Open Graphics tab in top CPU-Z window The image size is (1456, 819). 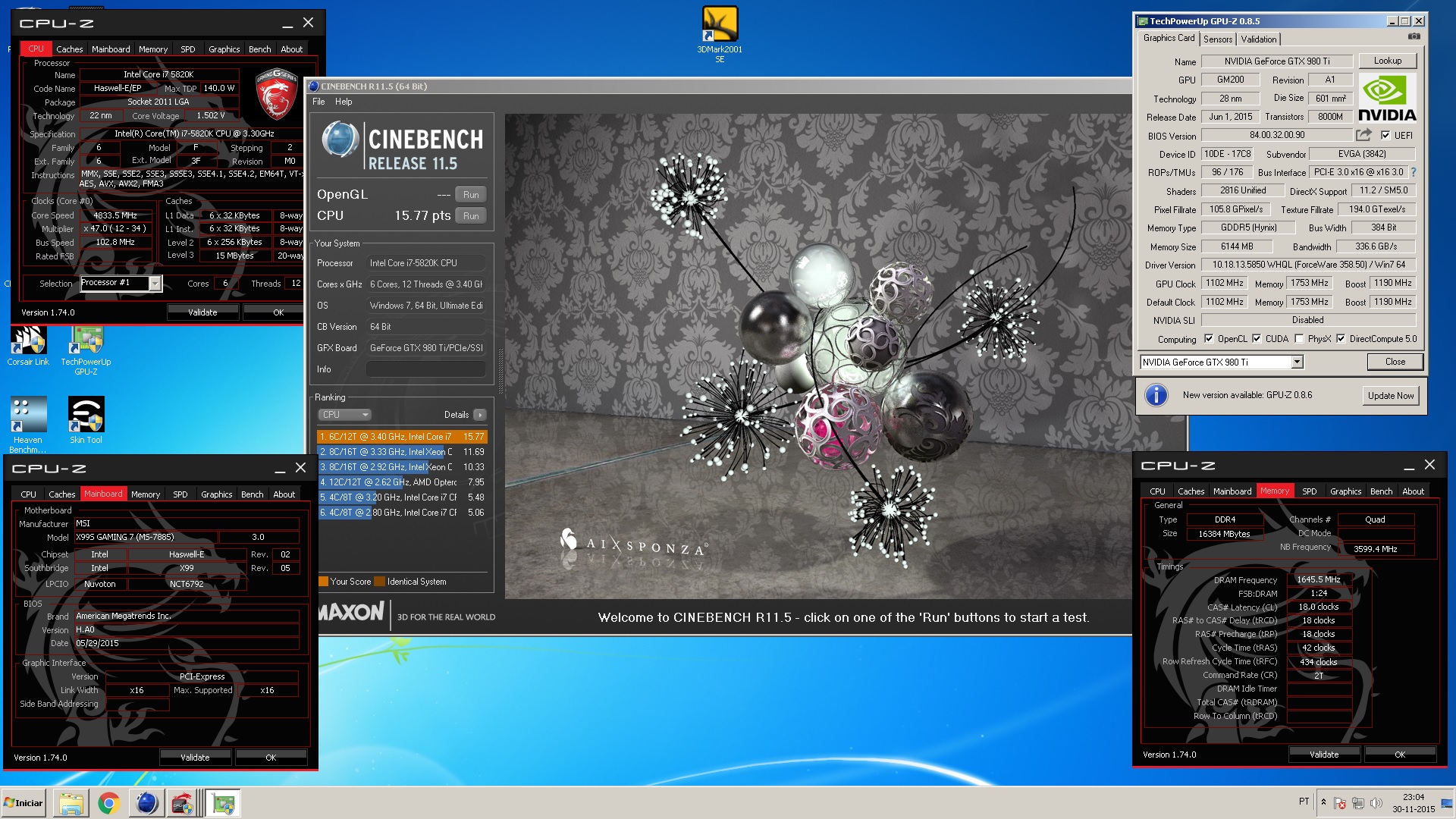[224, 49]
